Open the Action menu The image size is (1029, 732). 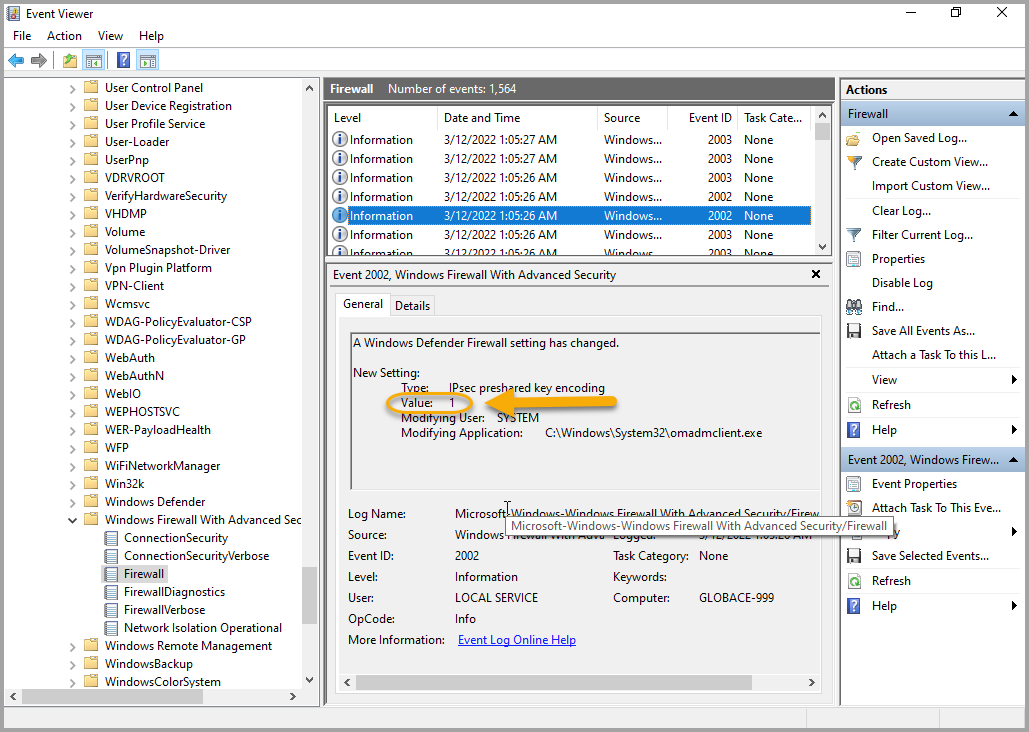(64, 36)
